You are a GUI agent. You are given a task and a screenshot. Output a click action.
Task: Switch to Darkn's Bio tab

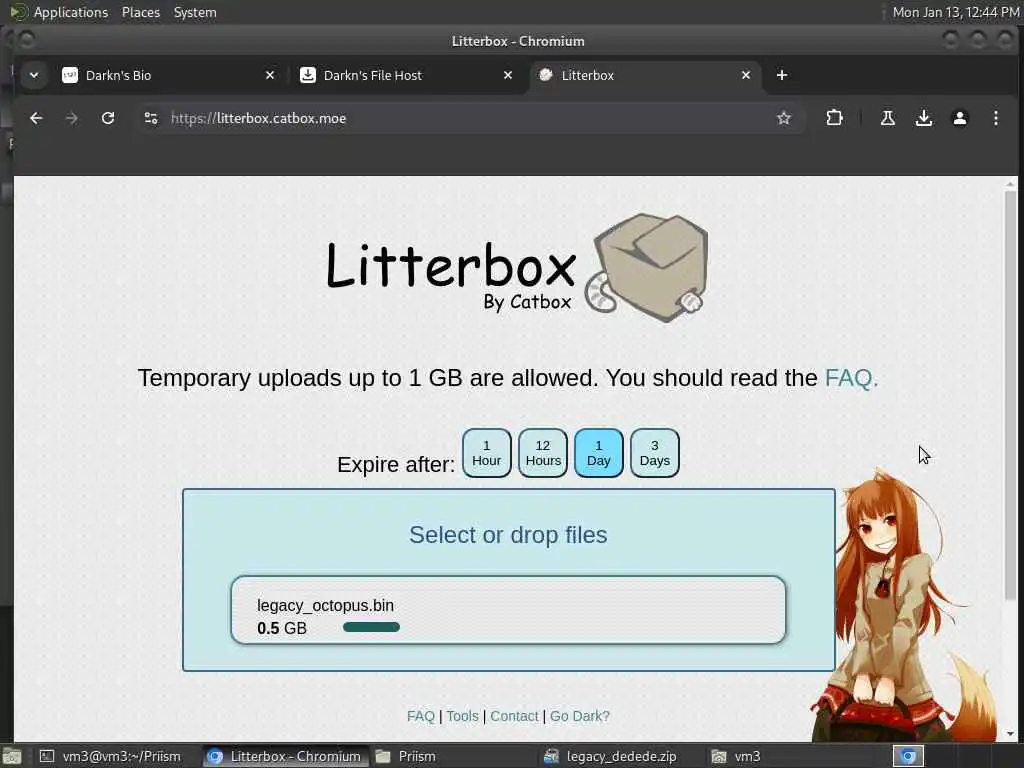[168, 75]
